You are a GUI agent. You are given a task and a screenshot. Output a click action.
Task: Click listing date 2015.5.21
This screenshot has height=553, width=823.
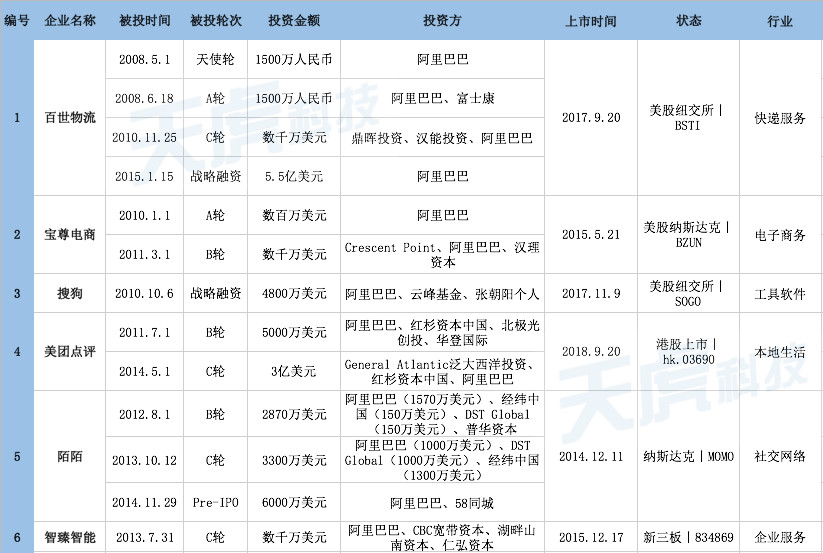point(591,235)
